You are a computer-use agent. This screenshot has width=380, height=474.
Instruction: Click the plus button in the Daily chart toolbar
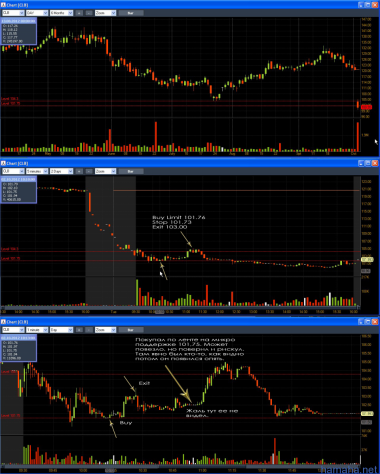(x=79, y=13)
